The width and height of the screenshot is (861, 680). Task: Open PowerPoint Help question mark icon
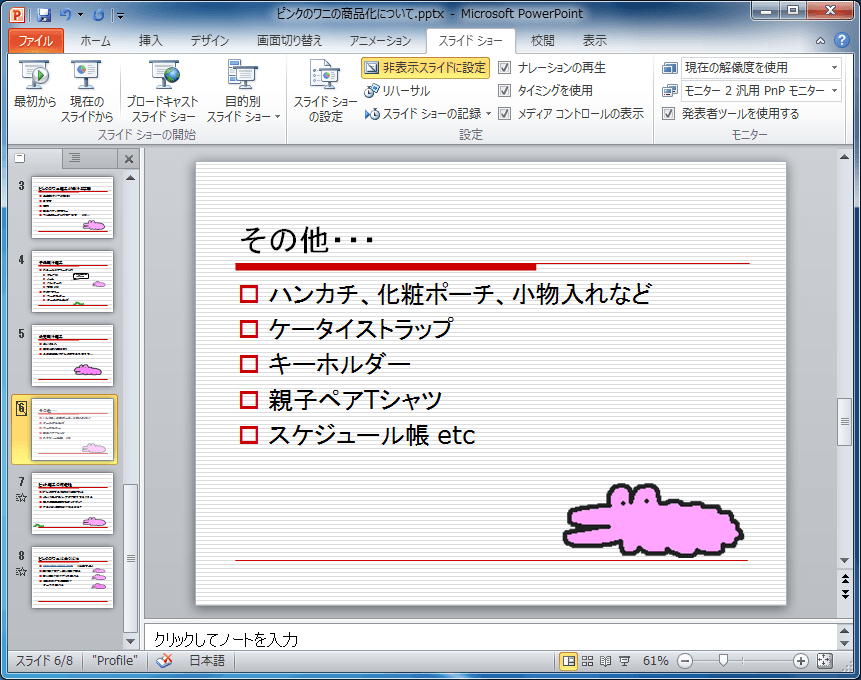point(842,40)
